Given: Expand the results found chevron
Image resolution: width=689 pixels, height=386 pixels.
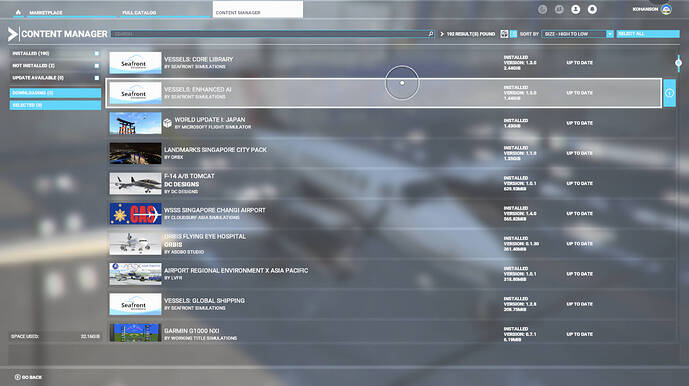Looking at the screenshot, I should pyautogui.click(x=442, y=34).
